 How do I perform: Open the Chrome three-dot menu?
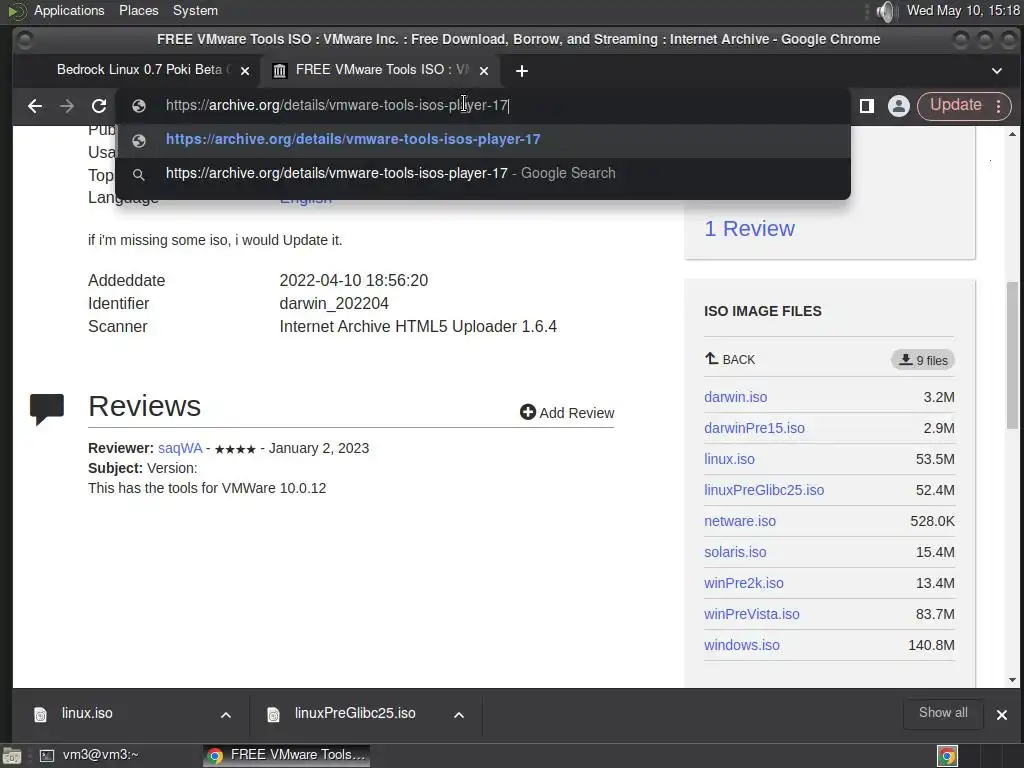click(999, 106)
